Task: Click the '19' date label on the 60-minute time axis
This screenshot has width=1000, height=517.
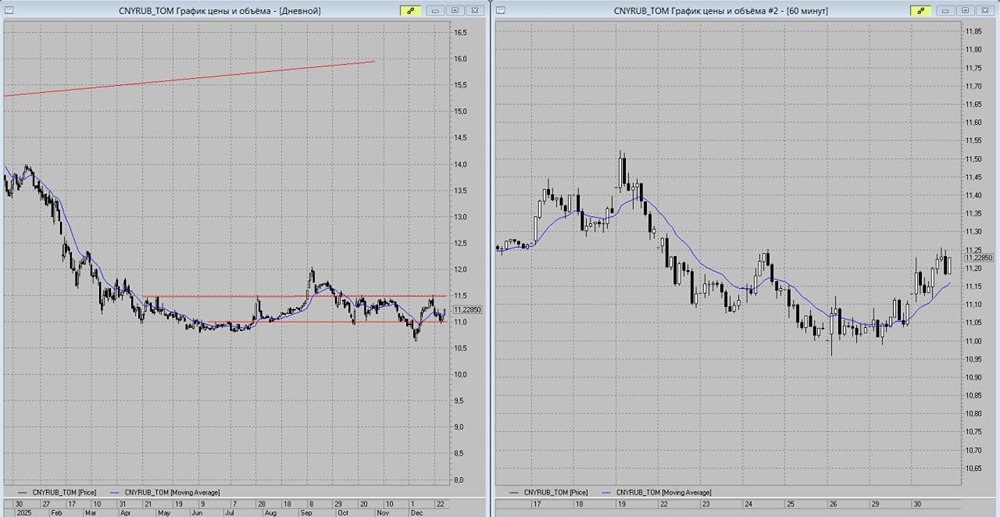Action: pos(621,503)
